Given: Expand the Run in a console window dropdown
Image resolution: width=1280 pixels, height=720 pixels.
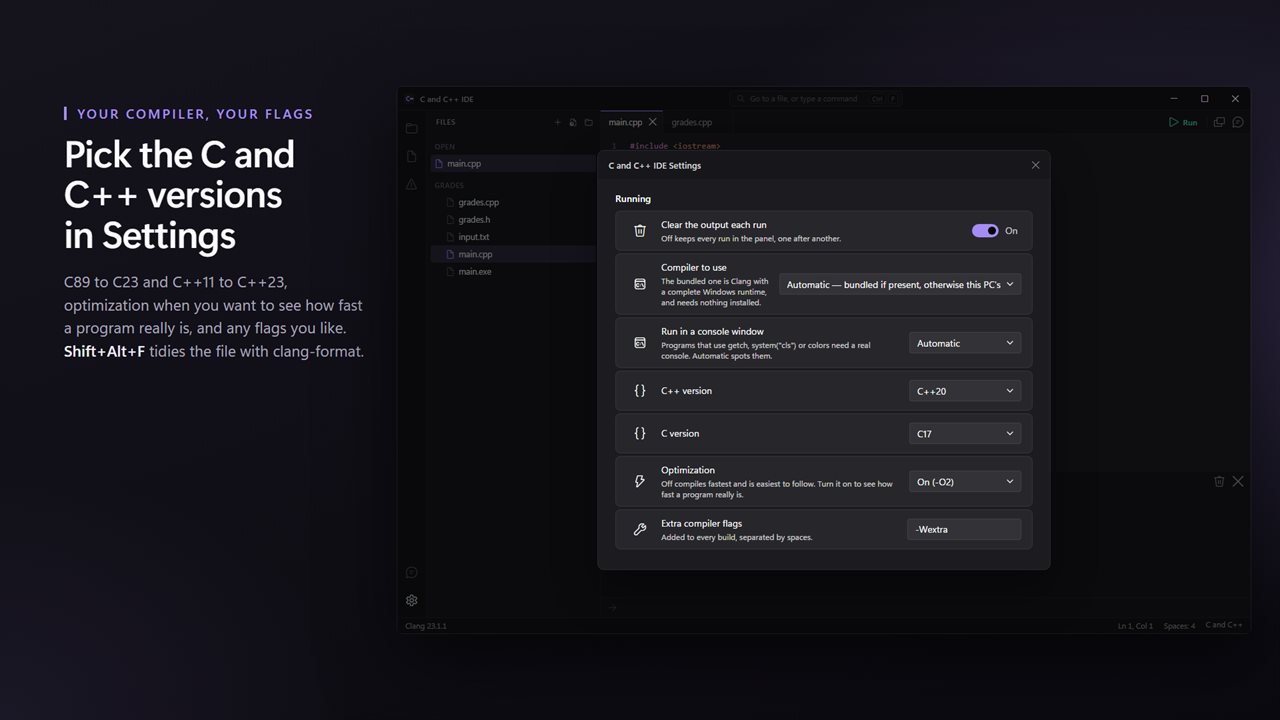Looking at the screenshot, I should click(965, 343).
